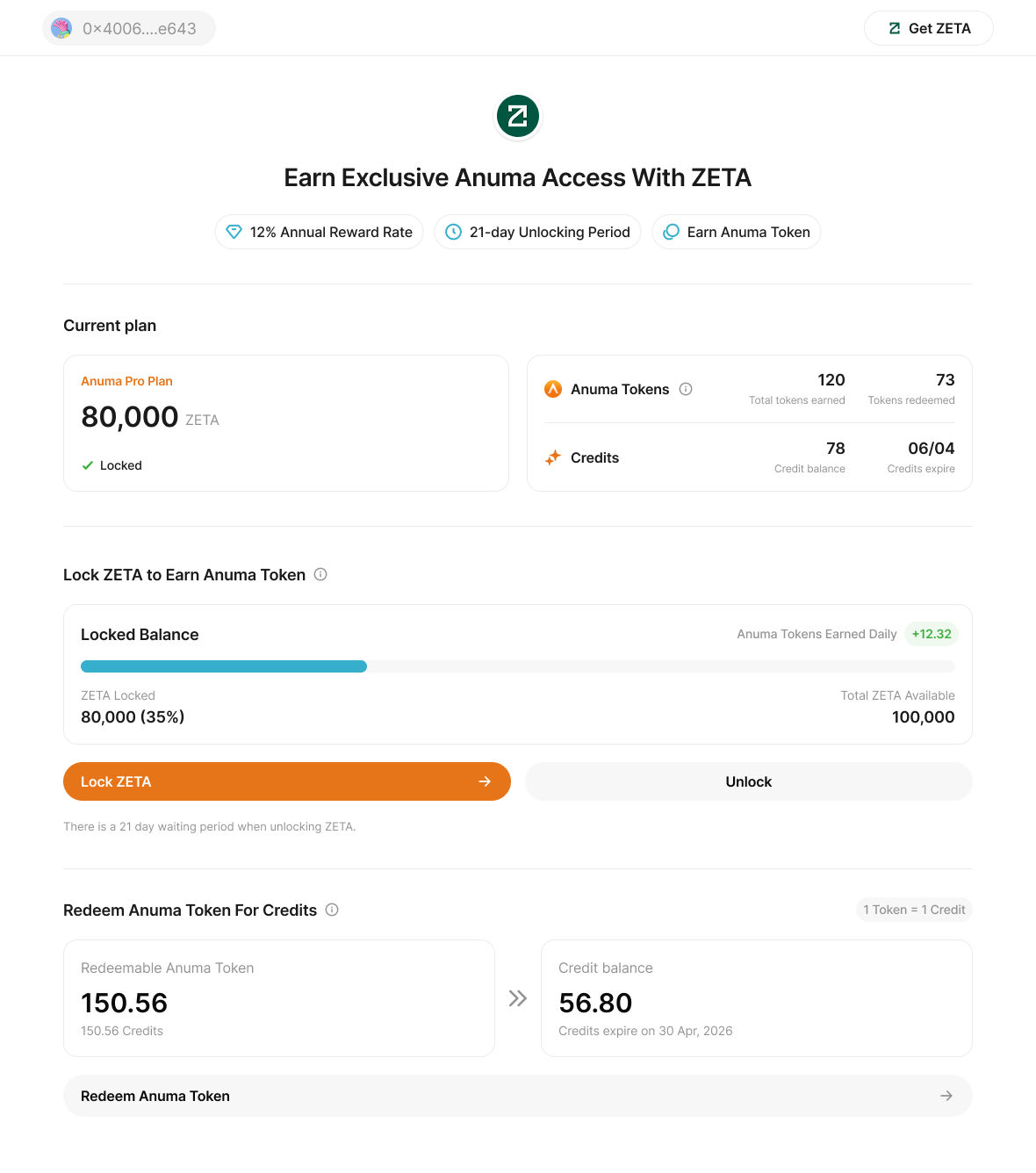Open info tooltip next to Anuma Tokens
Image resolution: width=1036 pixels, height=1173 pixels.
point(687,389)
